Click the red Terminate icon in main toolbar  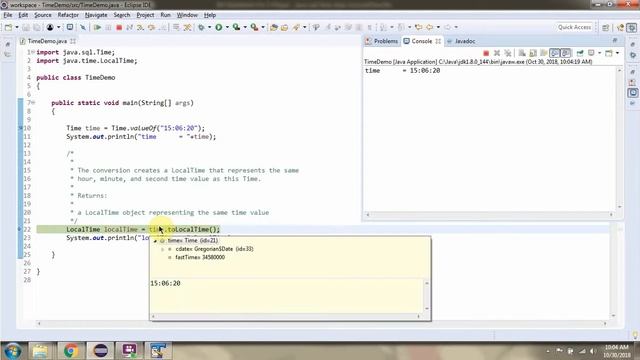119,27
